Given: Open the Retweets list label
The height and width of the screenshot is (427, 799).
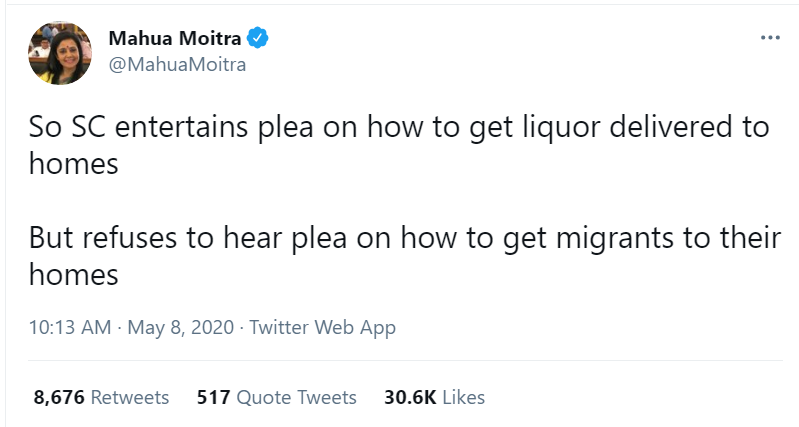Looking at the screenshot, I should tap(129, 397).
